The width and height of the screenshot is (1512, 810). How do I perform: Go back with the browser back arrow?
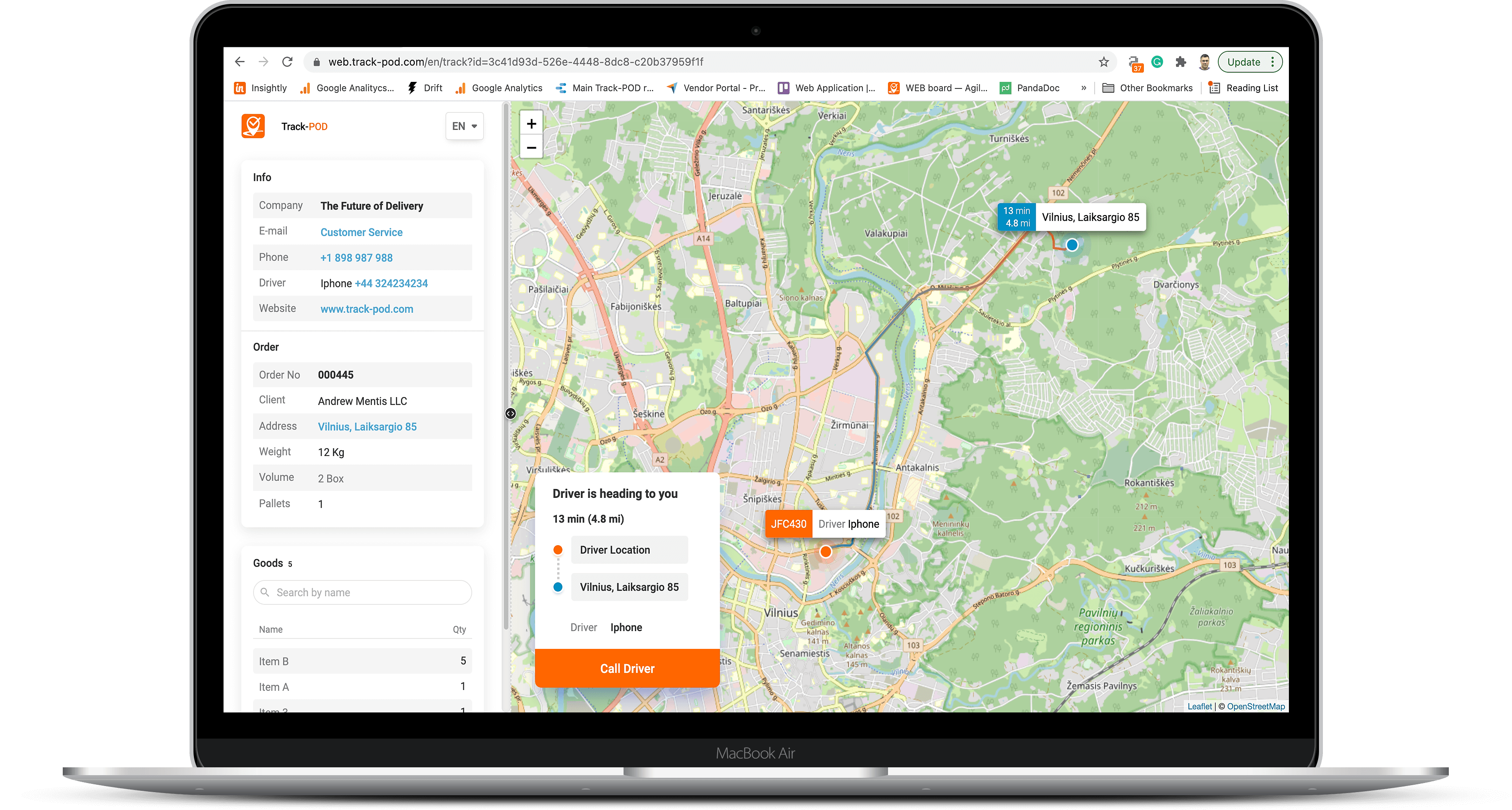(240, 61)
